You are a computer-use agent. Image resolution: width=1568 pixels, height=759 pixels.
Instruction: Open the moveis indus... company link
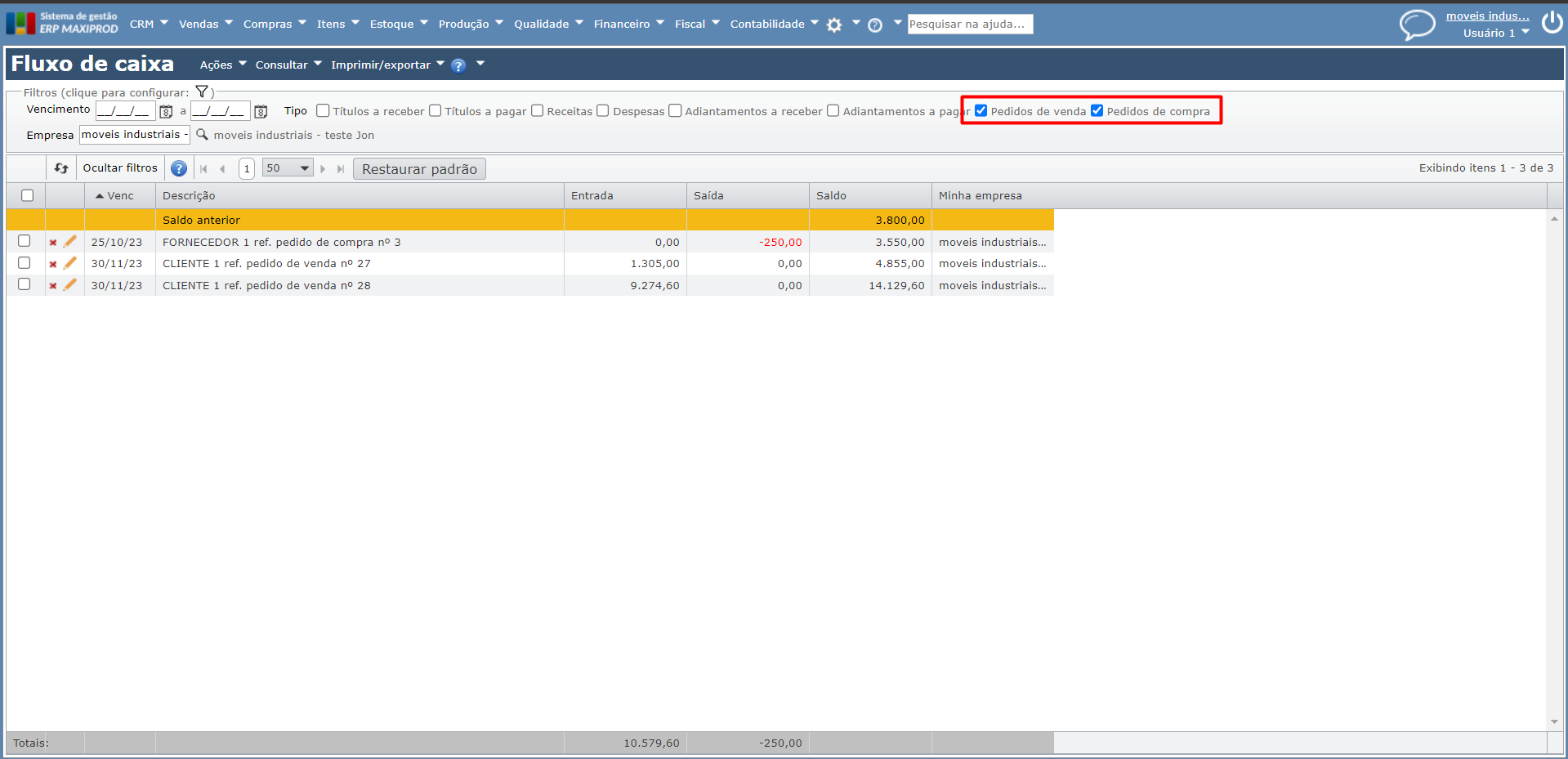[1487, 16]
